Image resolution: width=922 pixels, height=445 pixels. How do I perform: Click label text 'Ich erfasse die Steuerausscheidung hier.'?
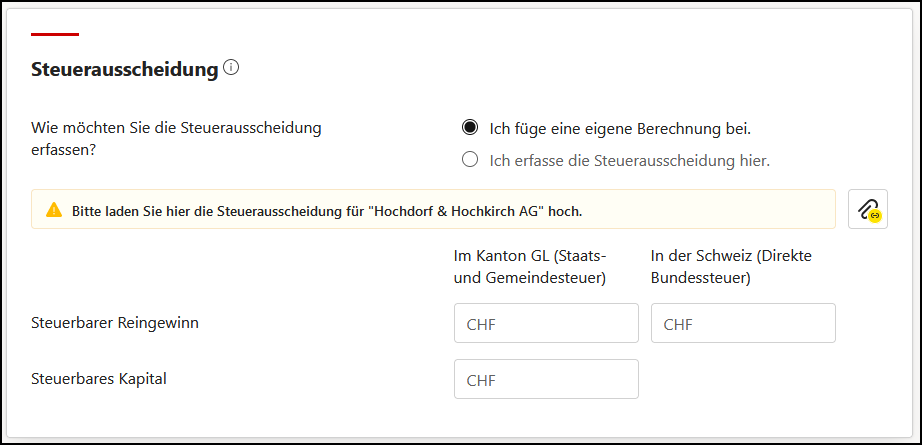click(x=630, y=160)
